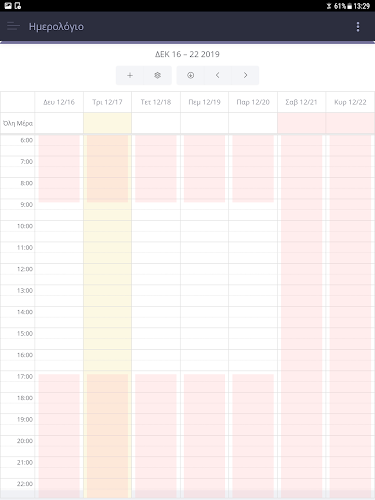Image resolution: width=375 pixels, height=500 pixels.
Task: Select the 11:00 slot on Τετ 12/18
Action: coord(156,247)
